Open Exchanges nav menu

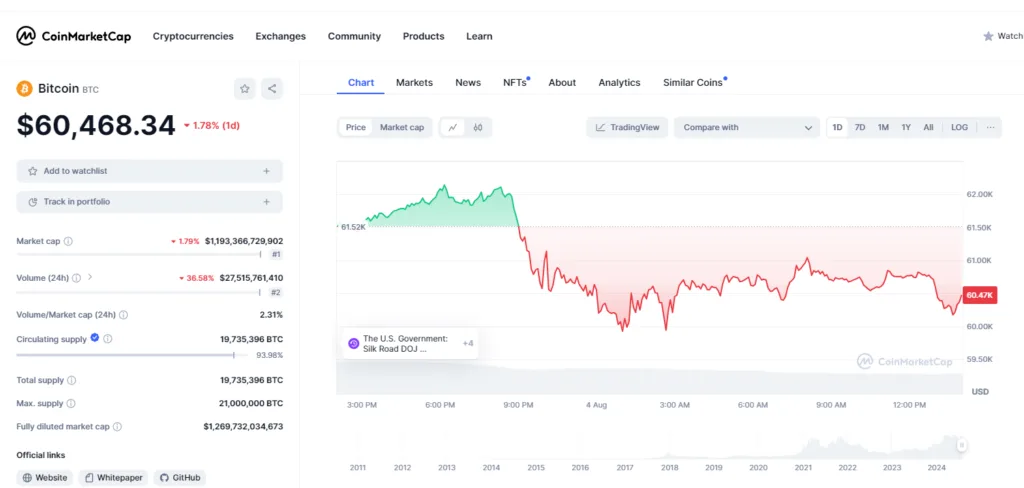click(280, 37)
